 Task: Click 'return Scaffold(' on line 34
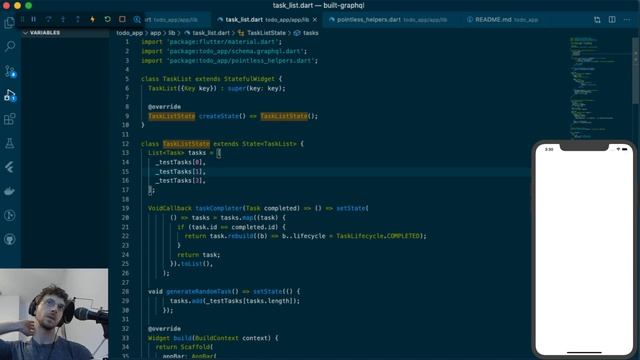(x=184, y=347)
